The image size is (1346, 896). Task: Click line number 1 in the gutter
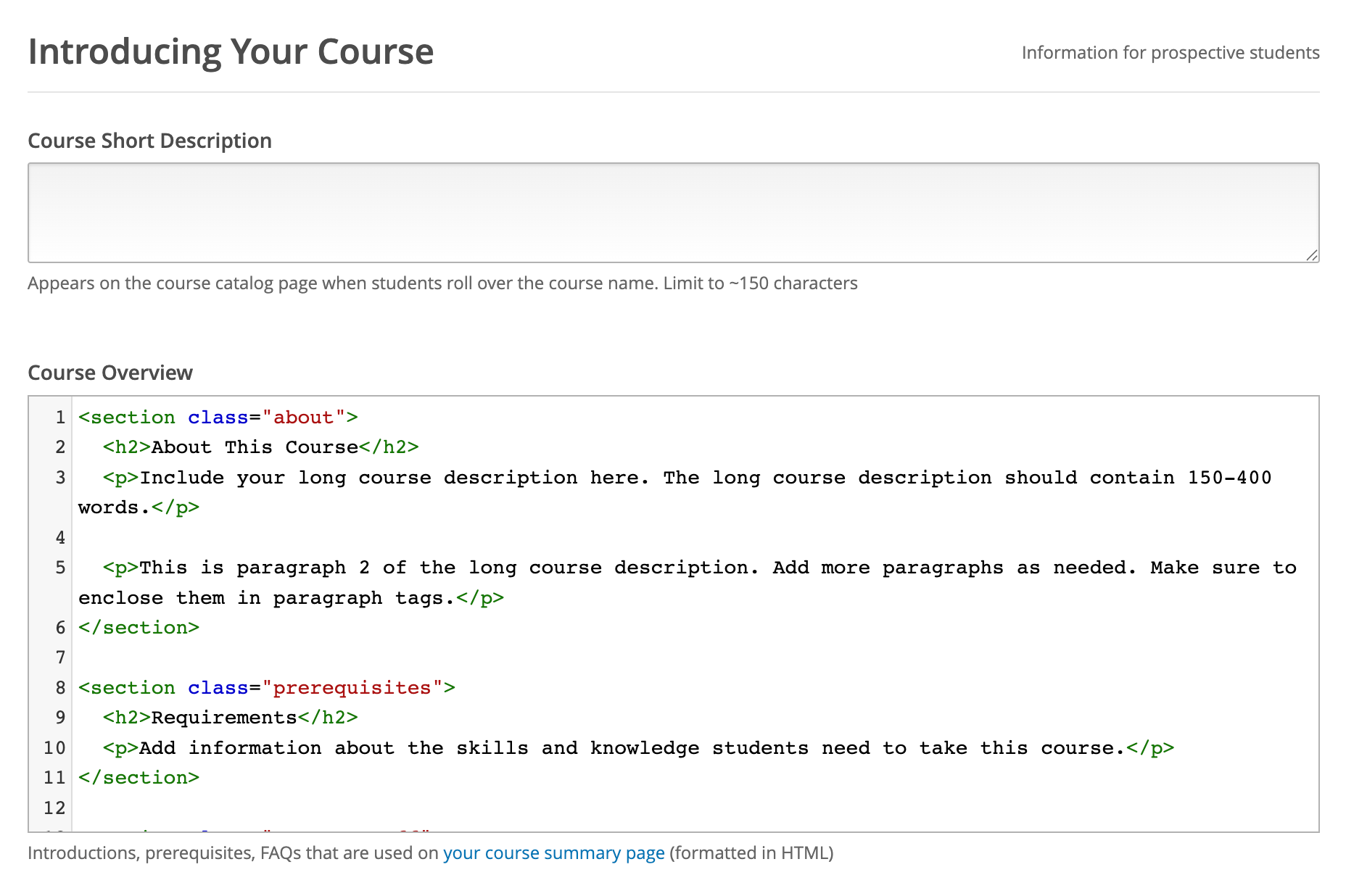click(60, 418)
